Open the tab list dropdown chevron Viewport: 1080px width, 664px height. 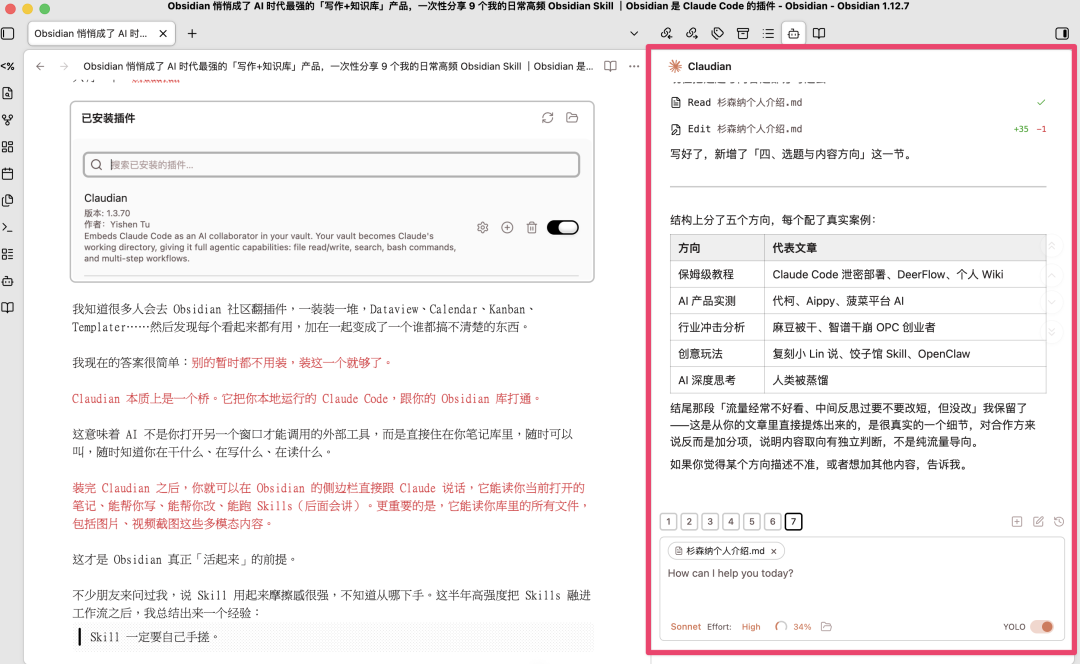634,33
